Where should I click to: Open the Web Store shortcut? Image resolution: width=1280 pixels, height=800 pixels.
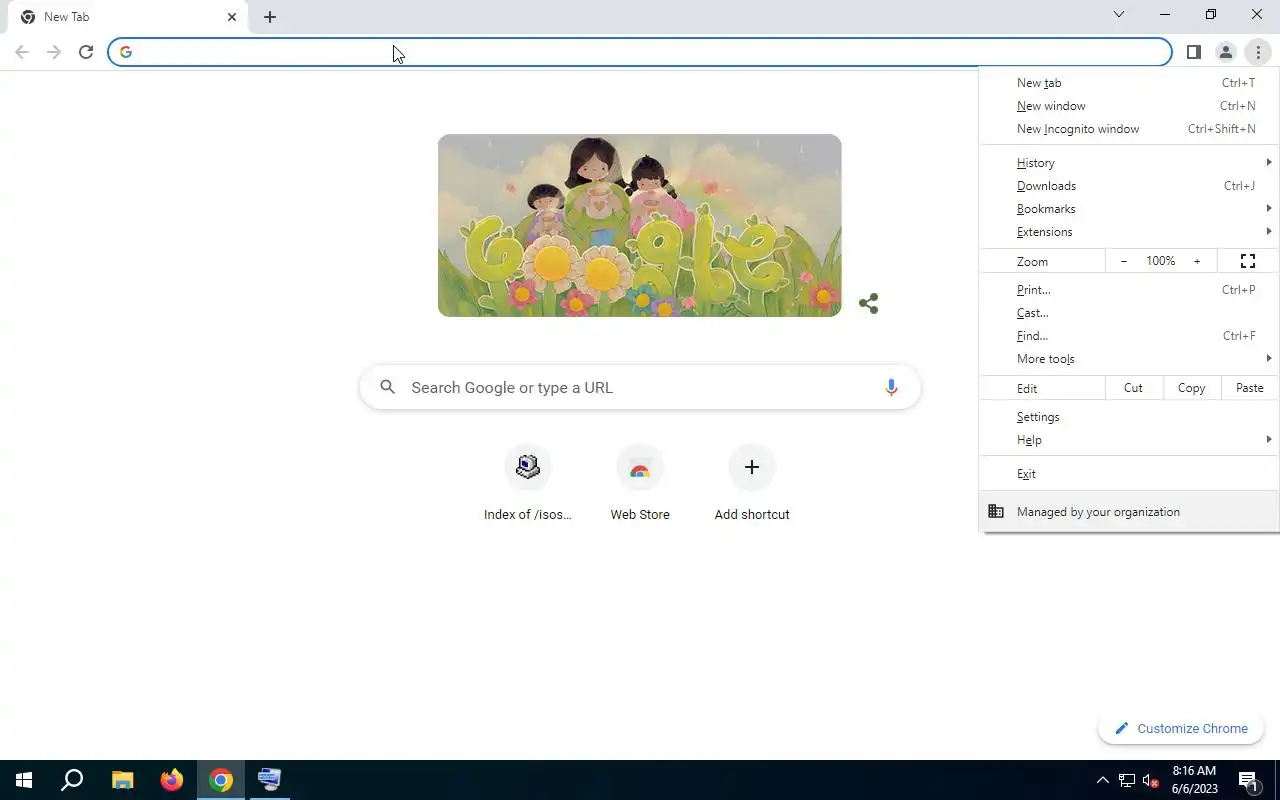point(640,484)
